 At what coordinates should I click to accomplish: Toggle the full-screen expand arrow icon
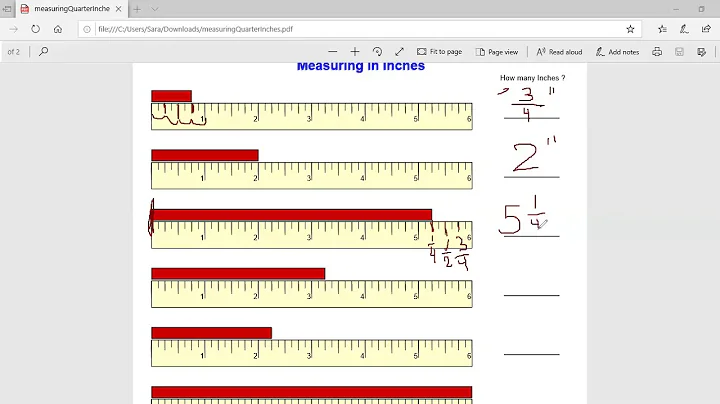click(x=399, y=51)
